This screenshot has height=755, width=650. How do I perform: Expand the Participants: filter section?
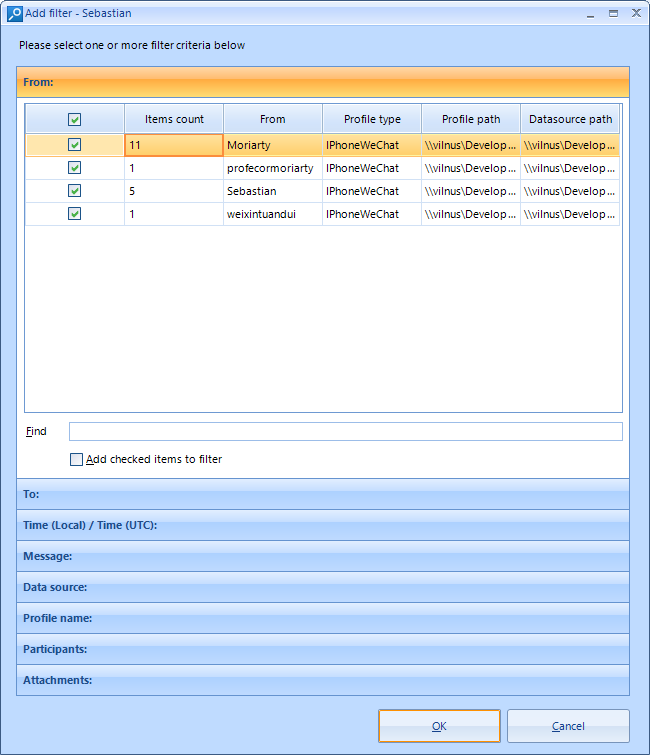coord(323,649)
